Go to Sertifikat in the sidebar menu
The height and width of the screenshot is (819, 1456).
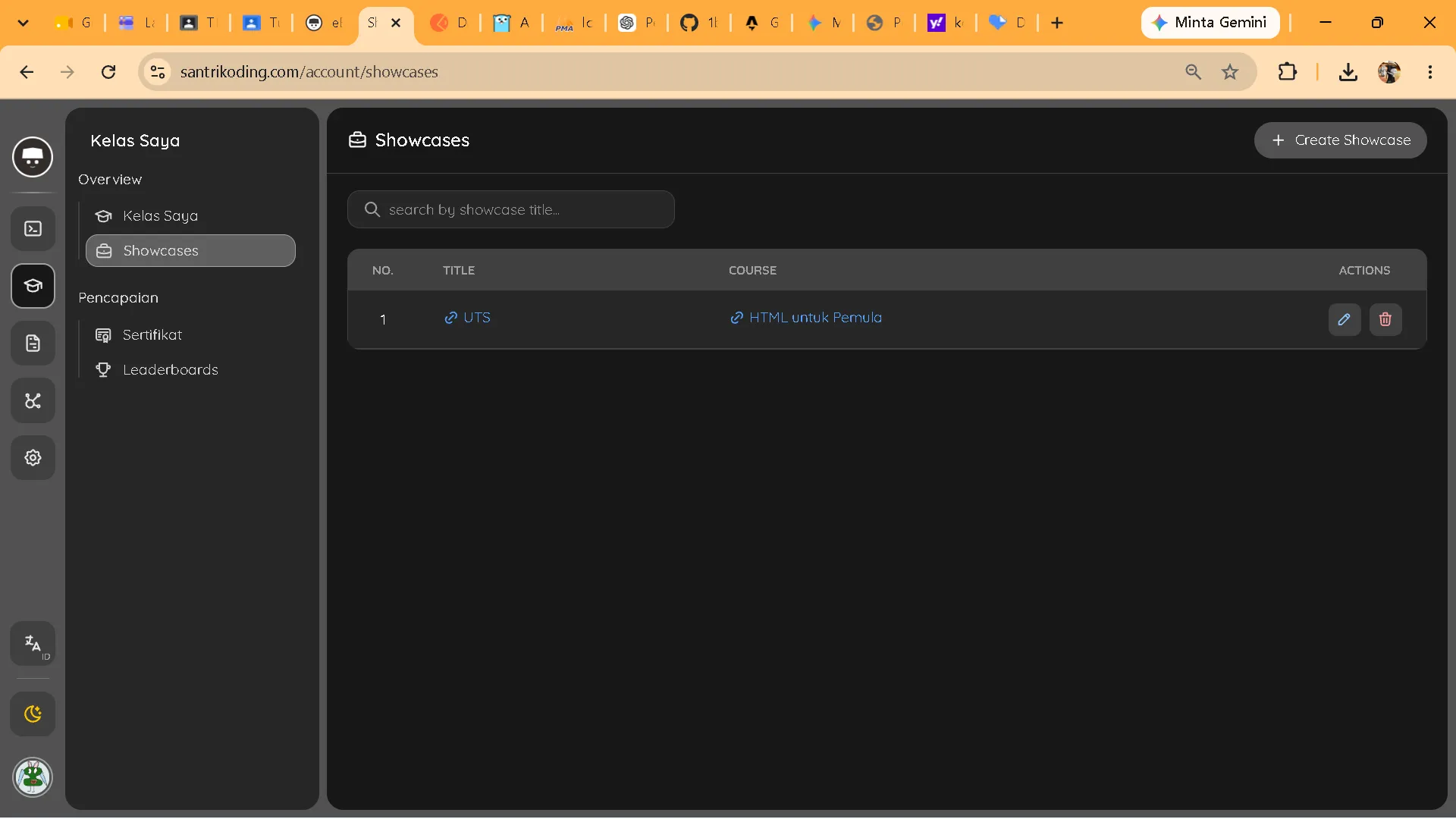coord(152,335)
